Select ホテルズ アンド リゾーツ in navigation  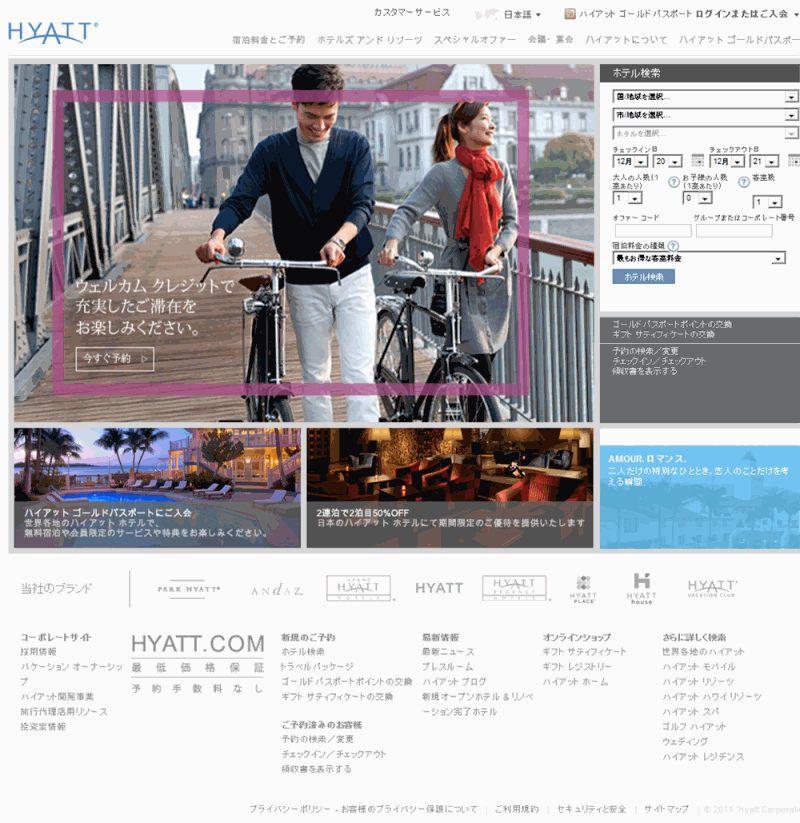tap(369, 40)
